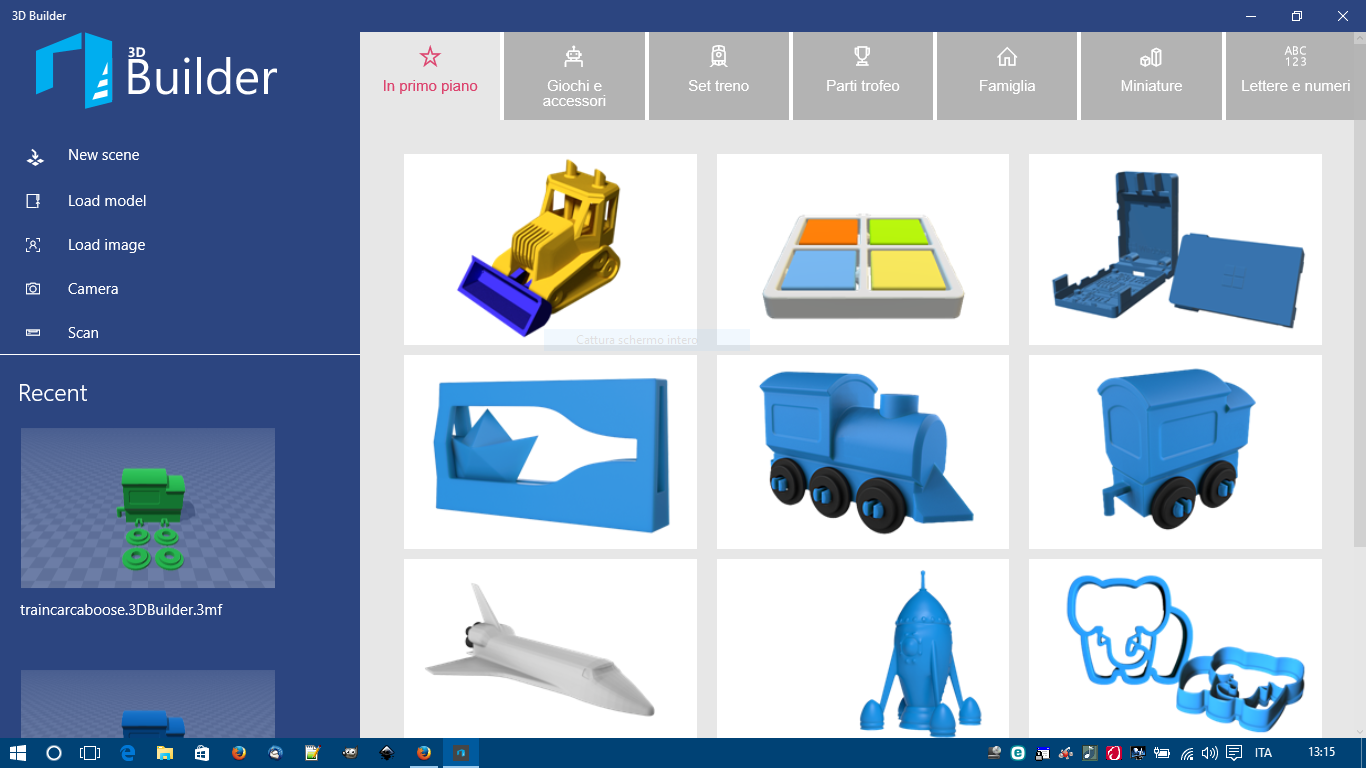Pick the elephant cookie cutter model
The width and height of the screenshot is (1366, 768).
click(1175, 649)
